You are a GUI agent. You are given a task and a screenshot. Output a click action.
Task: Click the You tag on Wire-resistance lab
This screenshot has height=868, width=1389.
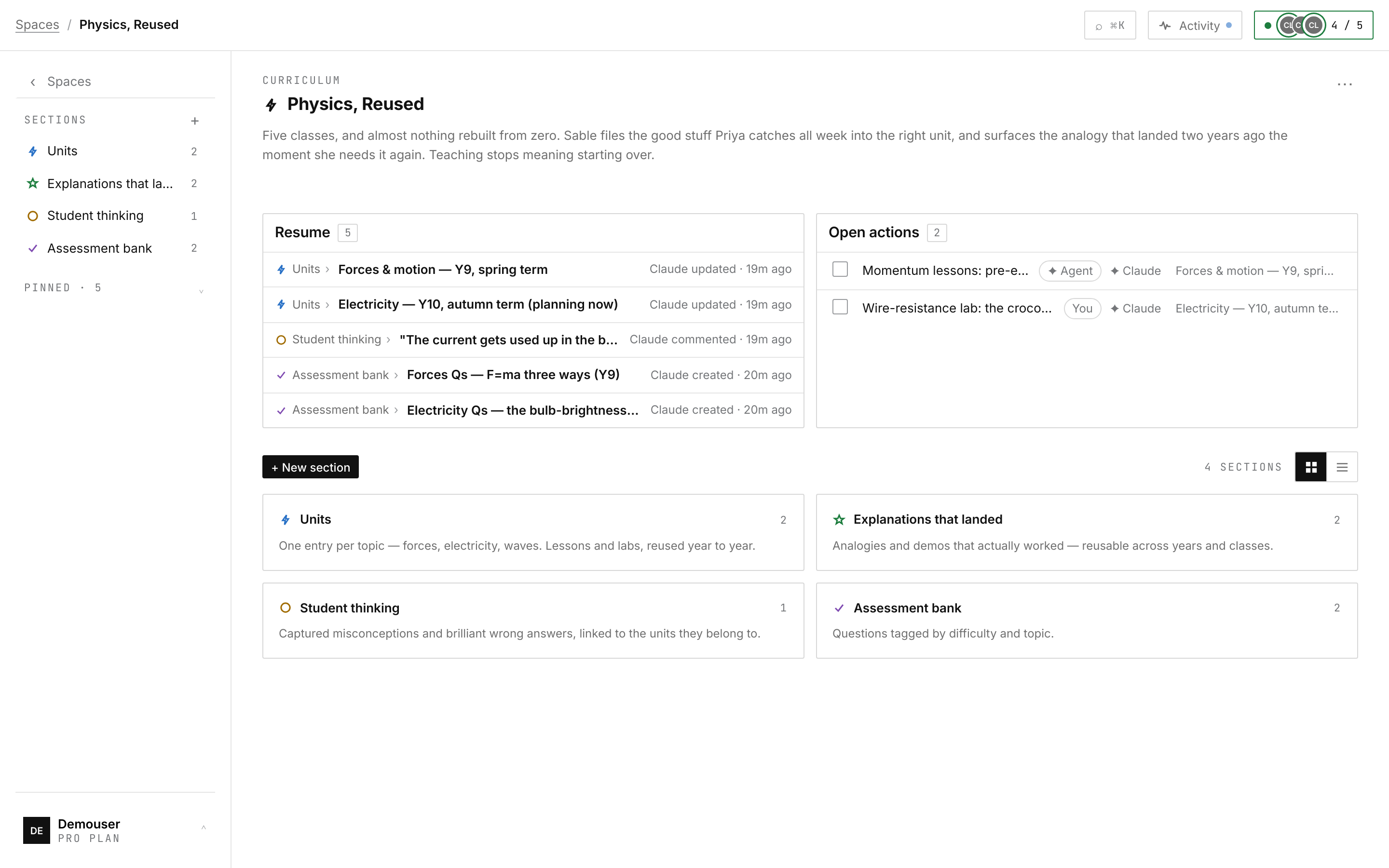(x=1082, y=308)
